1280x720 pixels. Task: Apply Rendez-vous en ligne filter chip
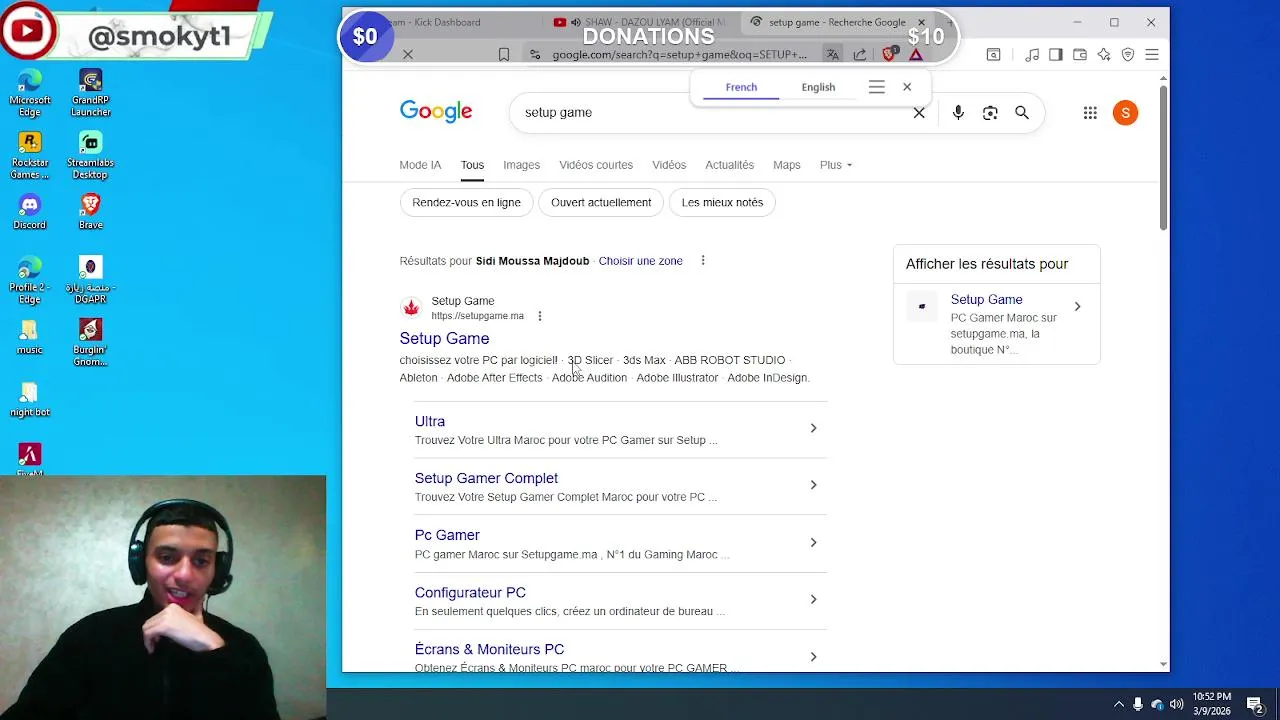point(466,202)
